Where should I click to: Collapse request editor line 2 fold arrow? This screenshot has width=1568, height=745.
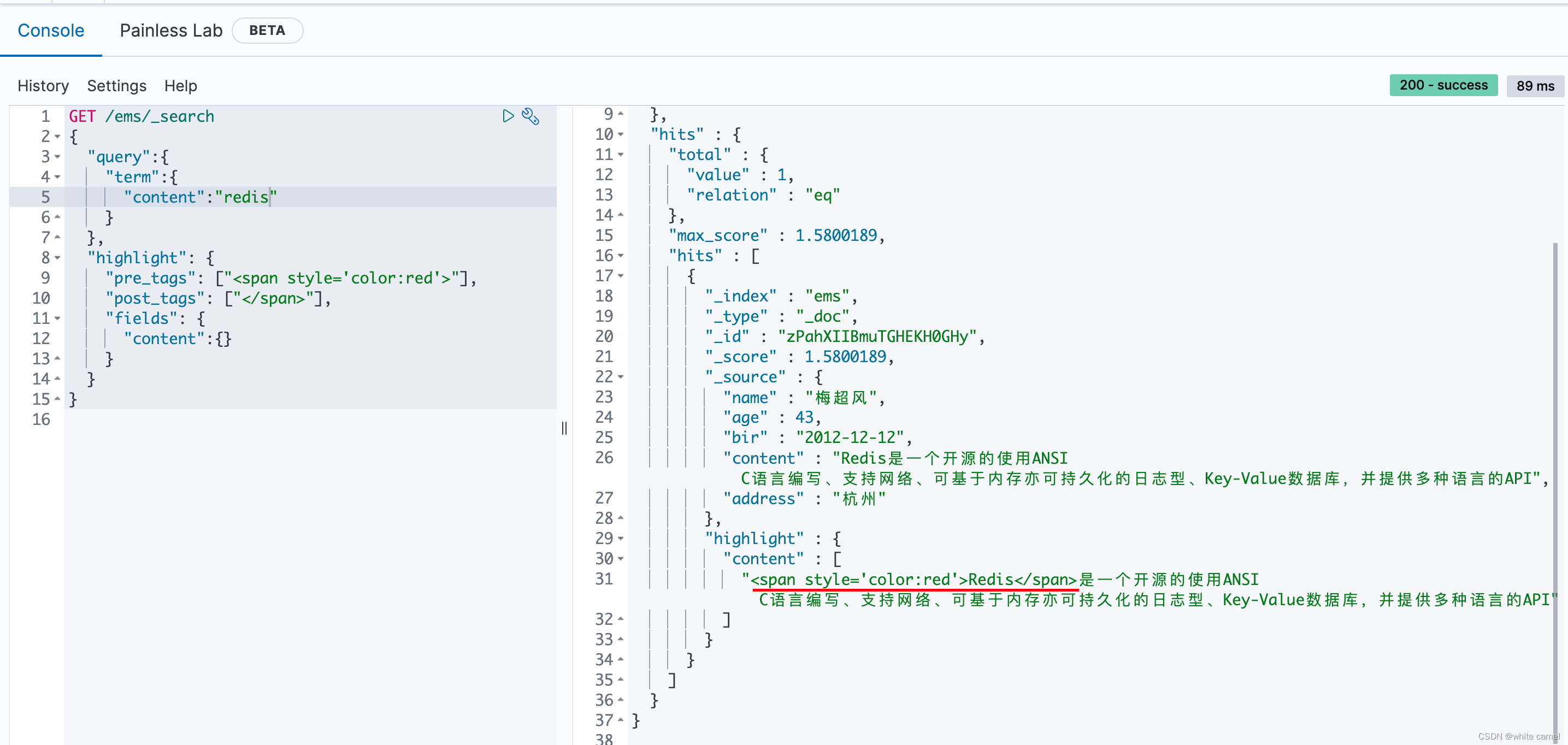pos(57,137)
